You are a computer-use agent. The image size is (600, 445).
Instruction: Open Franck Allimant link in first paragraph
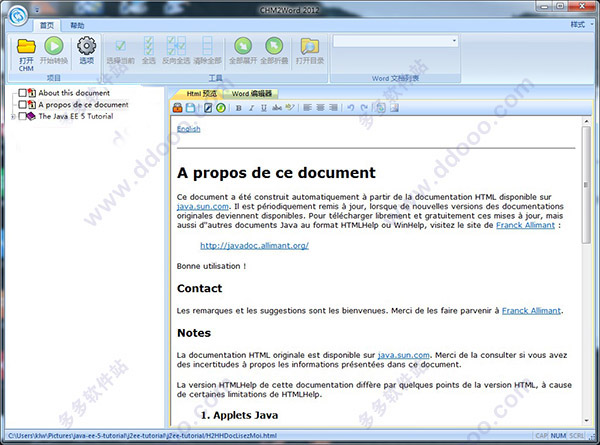(x=525, y=225)
